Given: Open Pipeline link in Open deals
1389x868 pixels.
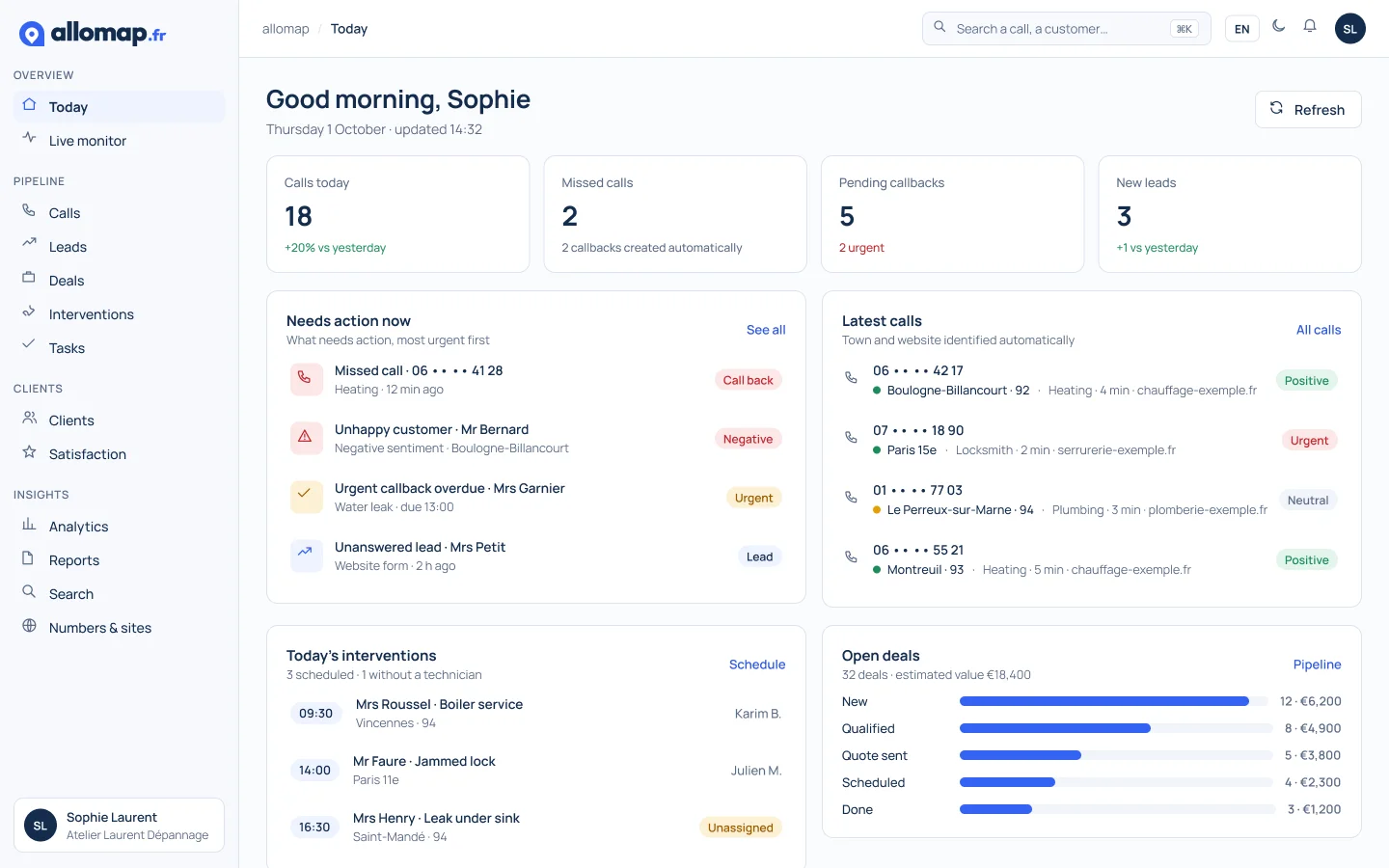Looking at the screenshot, I should tap(1317, 665).
